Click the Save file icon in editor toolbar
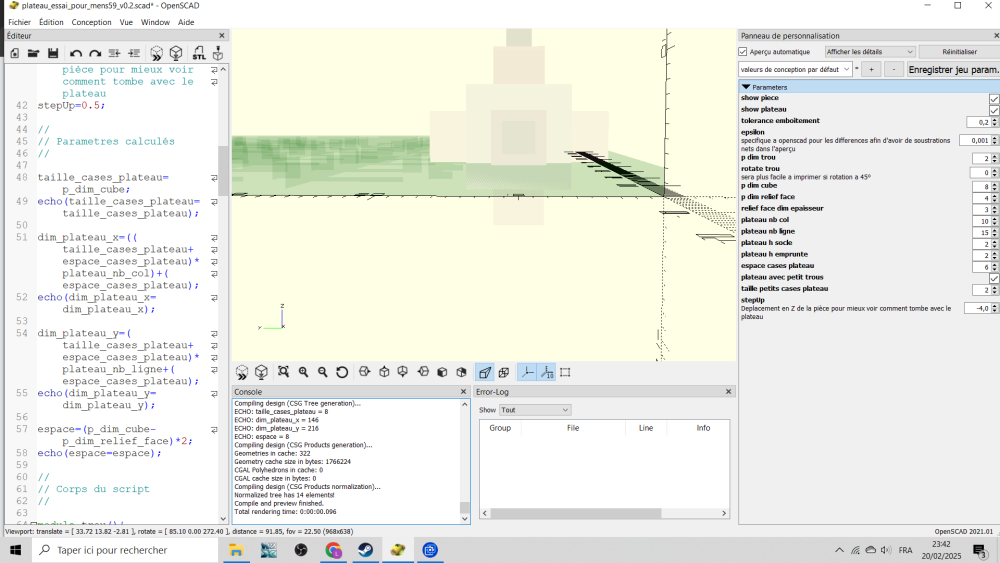The width and height of the screenshot is (1000, 563). coord(52,53)
